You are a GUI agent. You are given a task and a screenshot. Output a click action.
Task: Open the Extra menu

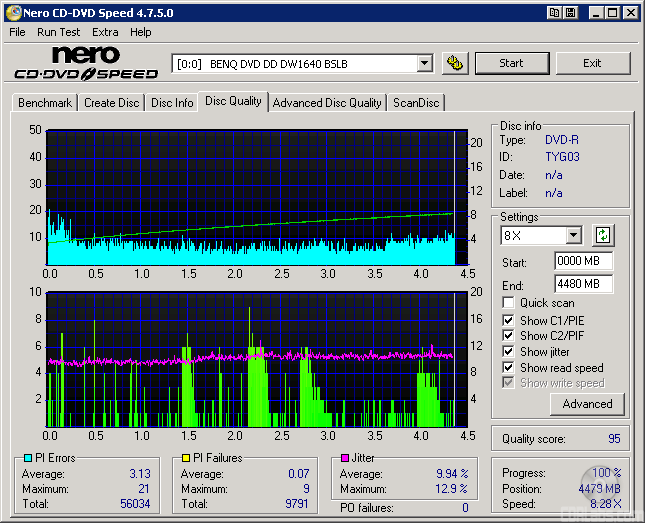click(105, 32)
